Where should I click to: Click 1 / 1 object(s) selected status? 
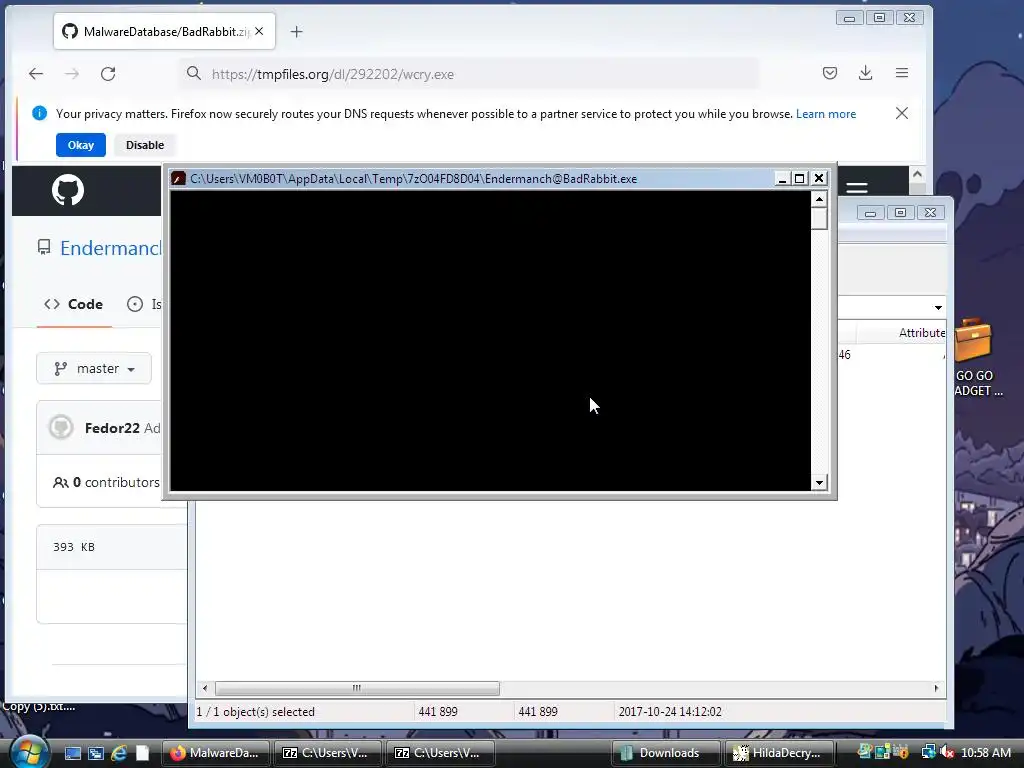tap(255, 712)
